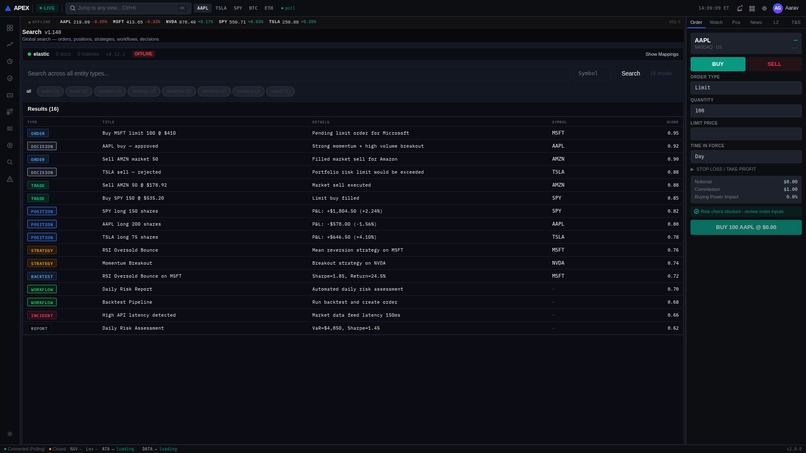Open the Time in Force dropdown showing Day
This screenshot has height=453, width=806.
point(746,156)
